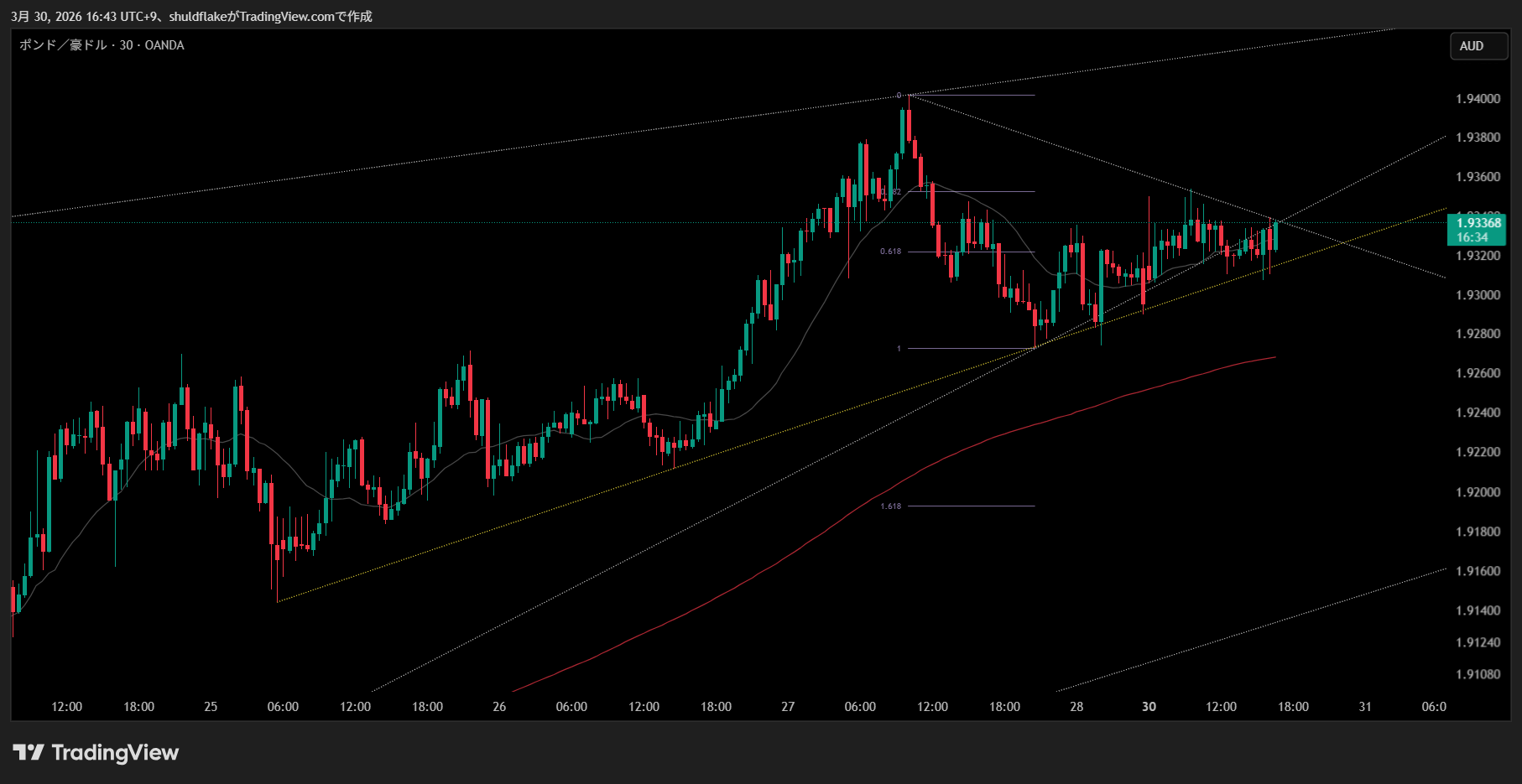Select the Fibonacci 1.618 extension label

890,506
